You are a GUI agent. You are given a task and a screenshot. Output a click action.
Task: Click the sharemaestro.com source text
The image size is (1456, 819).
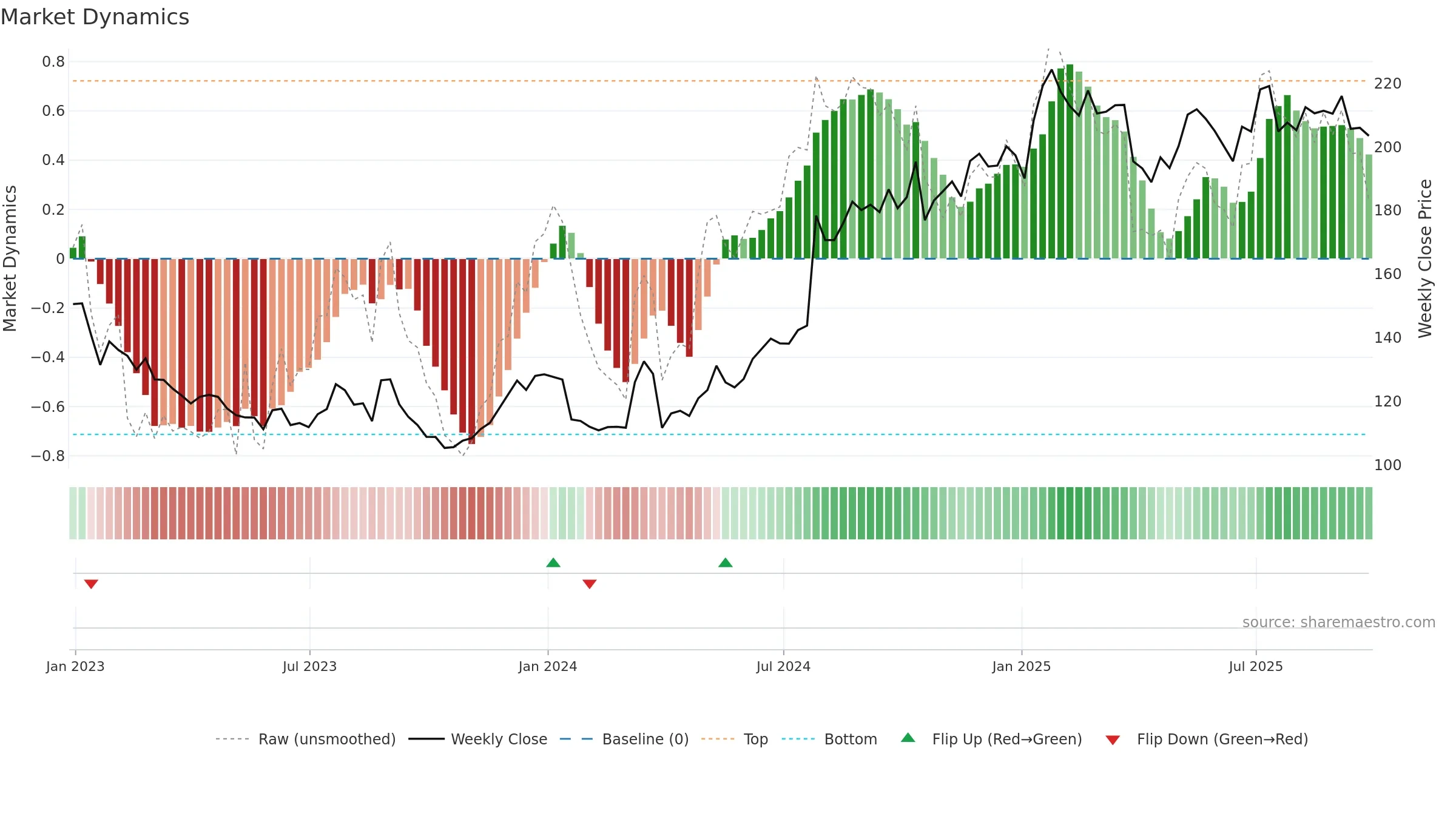pyautogui.click(x=1339, y=622)
